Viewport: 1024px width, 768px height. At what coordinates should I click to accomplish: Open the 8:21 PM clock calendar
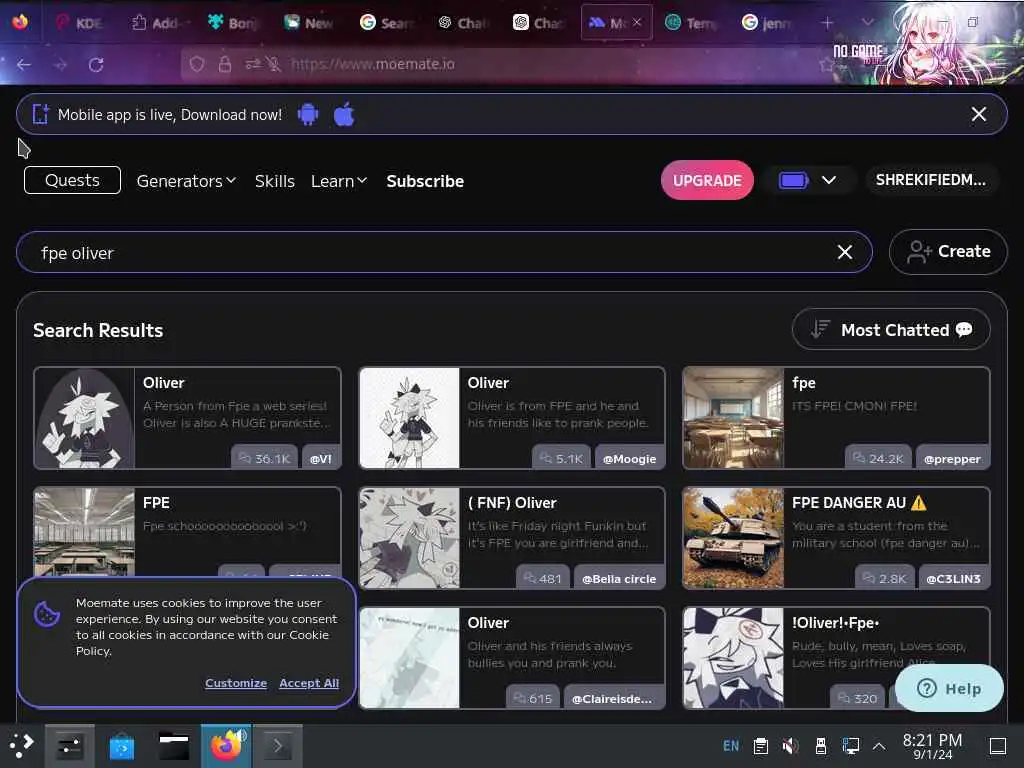tap(932, 746)
